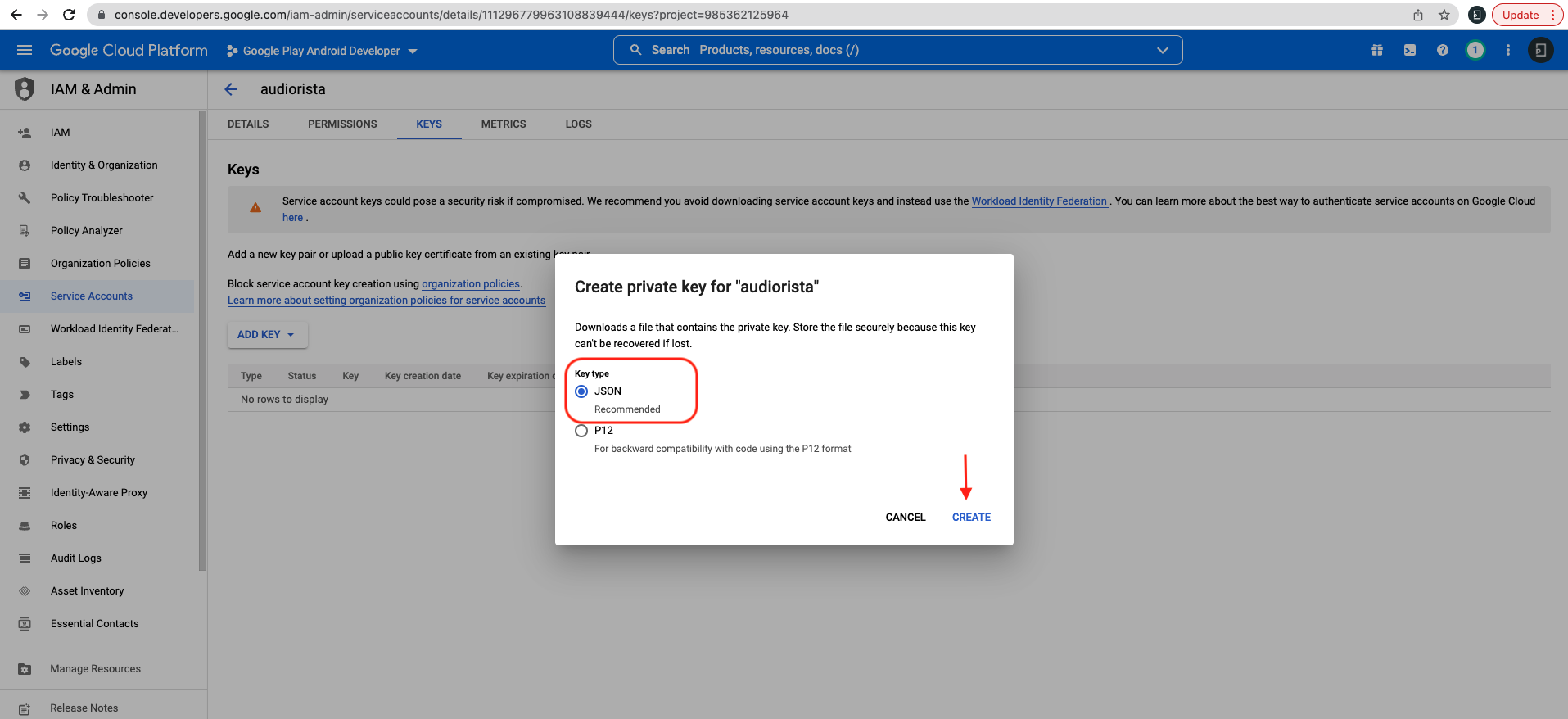Open Identity-Aware Proxy in sidebar

tap(97, 492)
